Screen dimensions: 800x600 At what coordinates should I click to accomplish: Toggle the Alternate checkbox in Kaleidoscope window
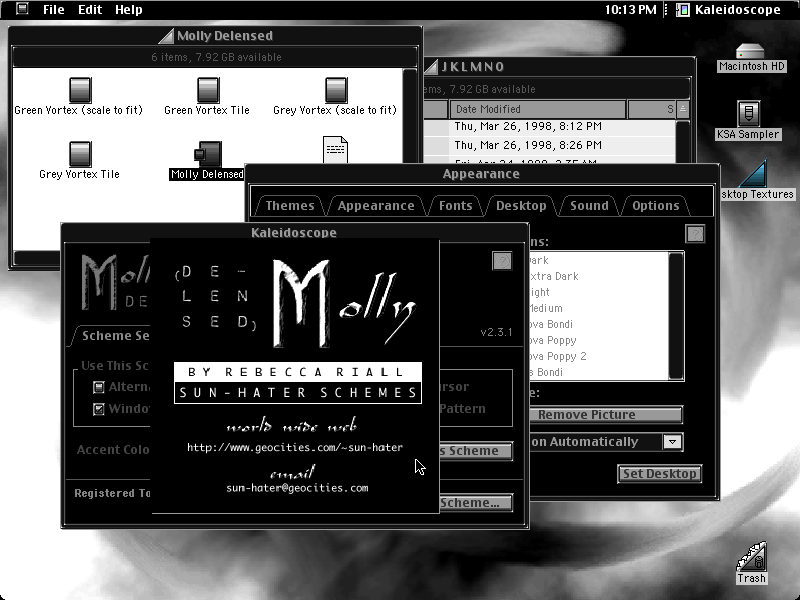click(99, 387)
